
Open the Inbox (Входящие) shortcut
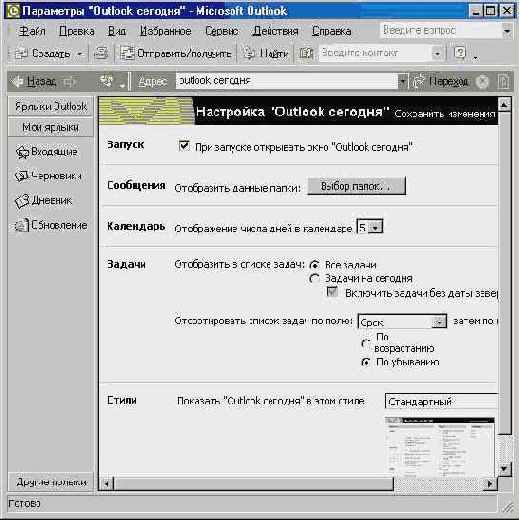point(47,152)
